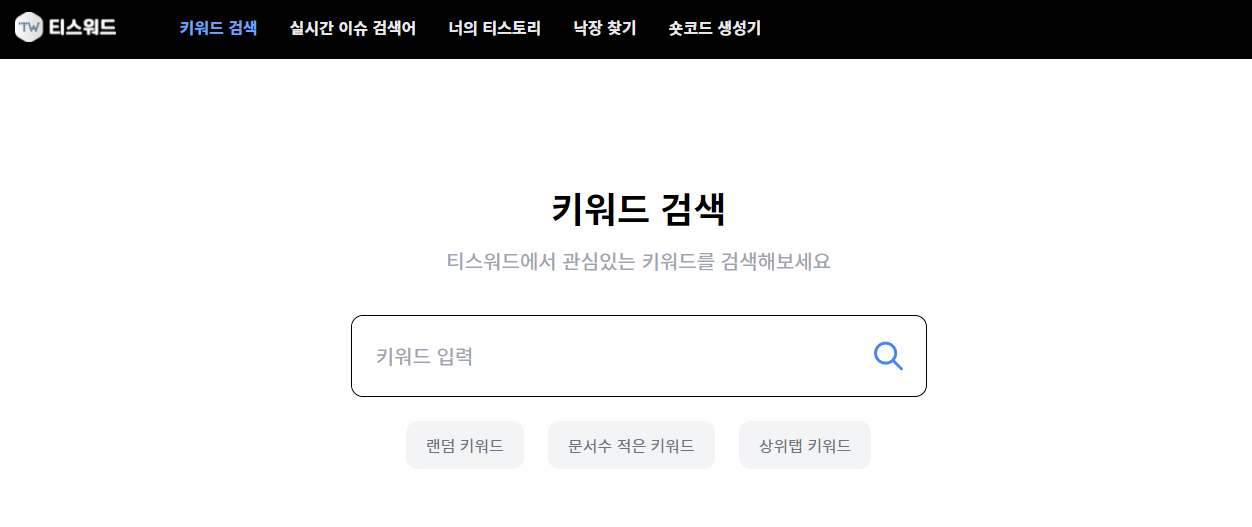Click the subtitle 티스워드에서 관심있는 키워드를 검색해보세요
Screen dimensions: 1252x527
pyautogui.click(x=639, y=263)
